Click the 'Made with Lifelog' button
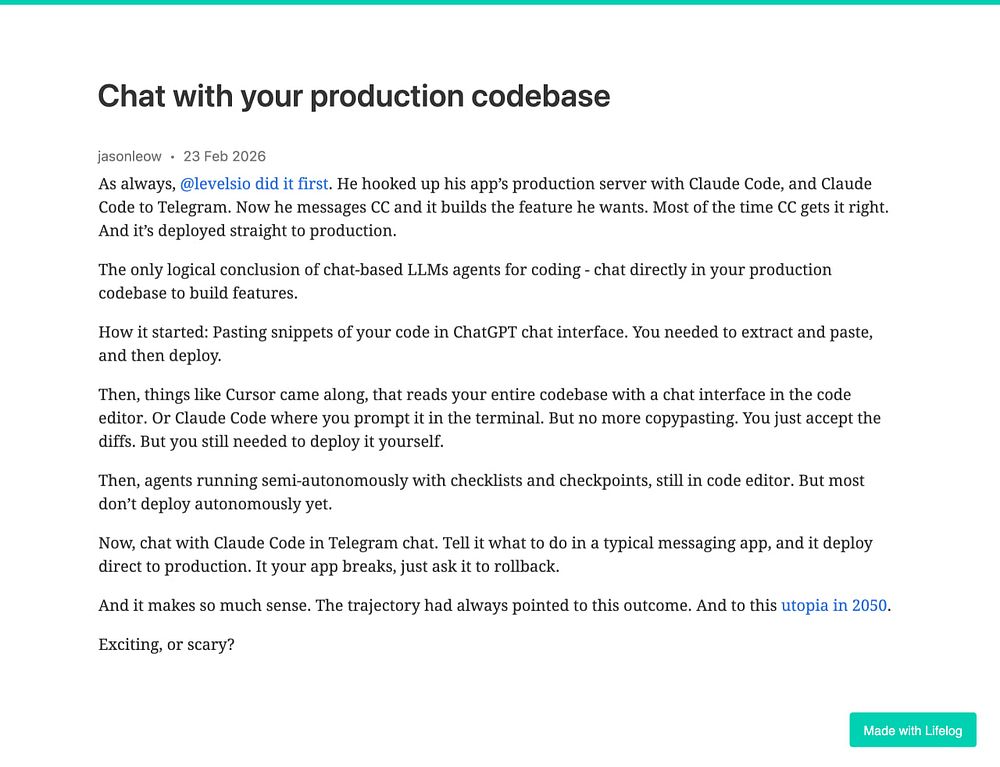This screenshot has height=767, width=1000. (x=912, y=730)
